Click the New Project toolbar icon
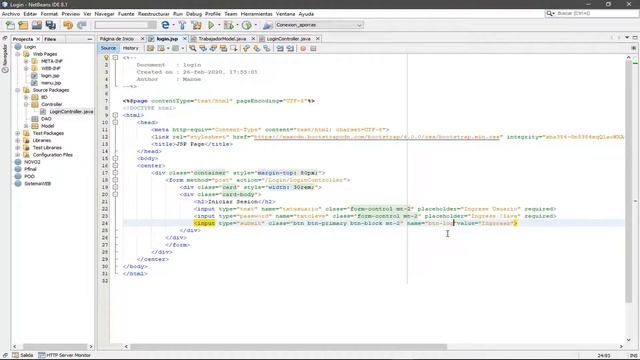640x360 pixels. [x=23, y=25]
